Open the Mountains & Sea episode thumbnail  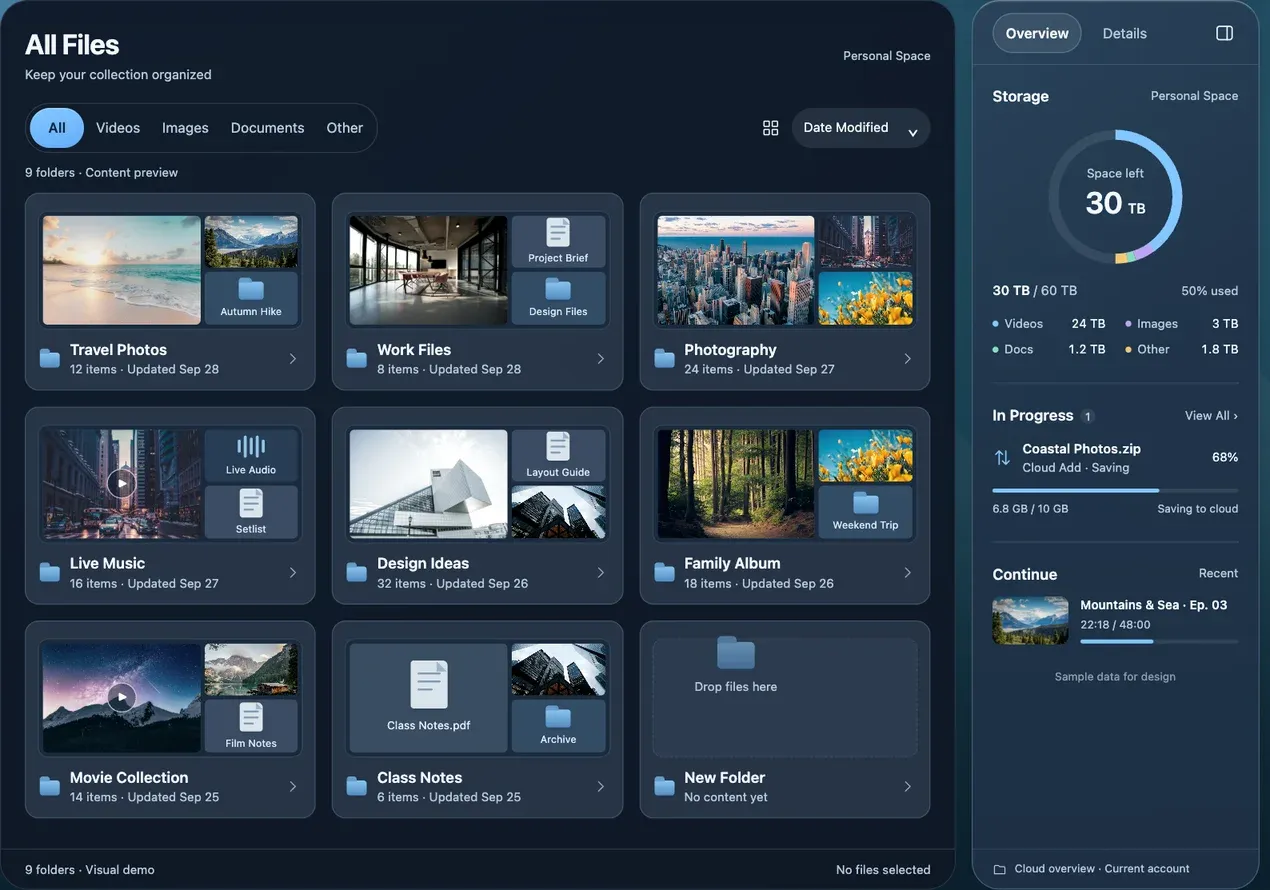click(x=1031, y=621)
